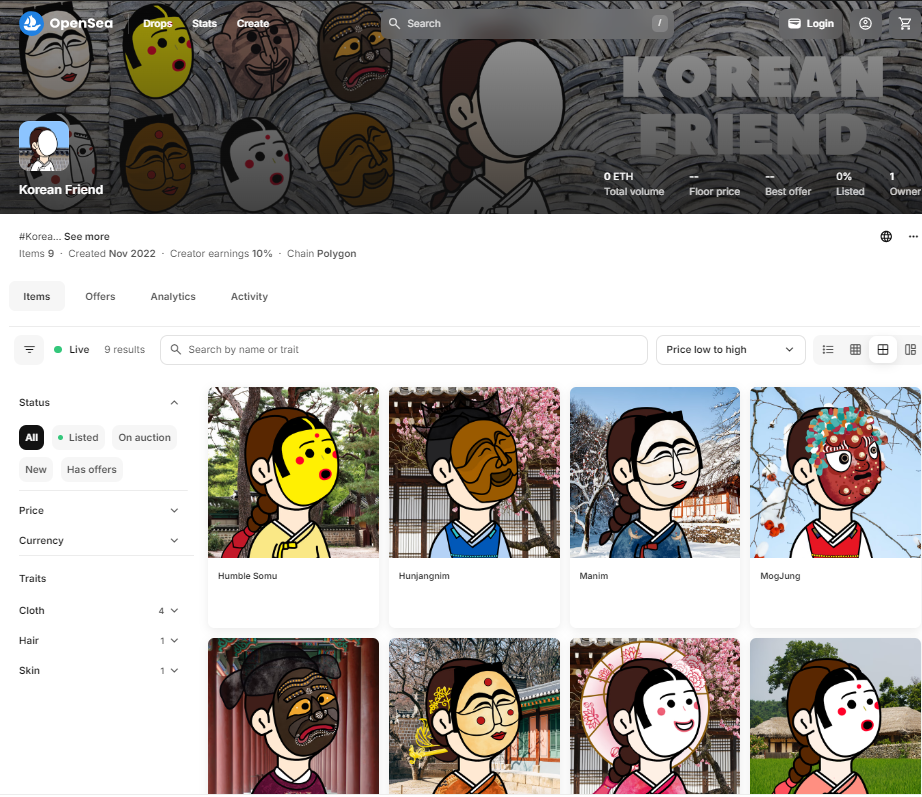Viewport: 922px width, 797px height.
Task: Open the Price low to high dropdown
Action: pyautogui.click(x=730, y=350)
